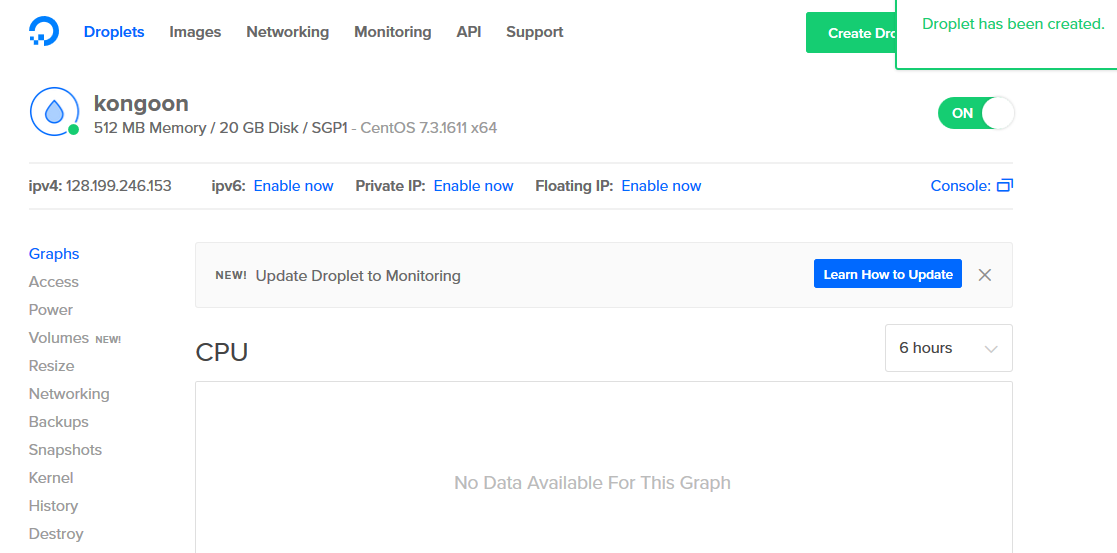Viewport: 1117px width, 553px height.
Task: Select the Power sidebar tab
Action: click(51, 310)
